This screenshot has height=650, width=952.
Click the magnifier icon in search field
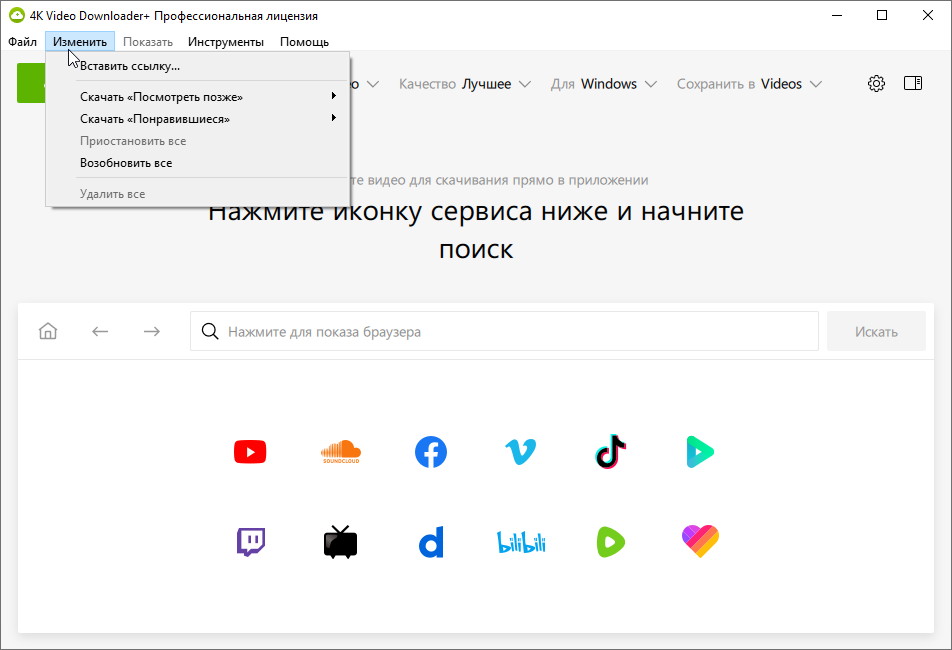pyautogui.click(x=210, y=331)
